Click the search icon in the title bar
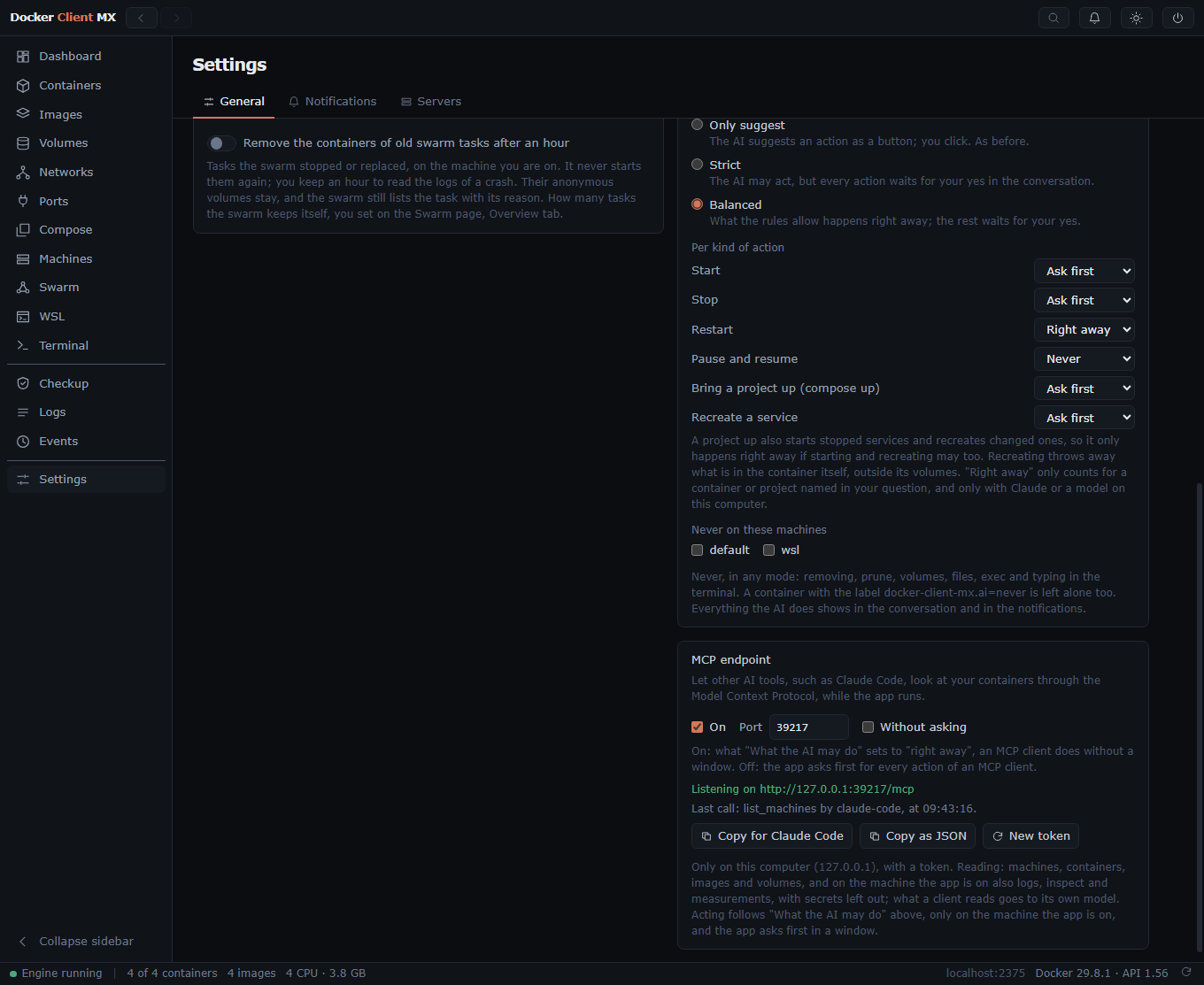Image resolution: width=1204 pixels, height=985 pixels. coord(1053,18)
